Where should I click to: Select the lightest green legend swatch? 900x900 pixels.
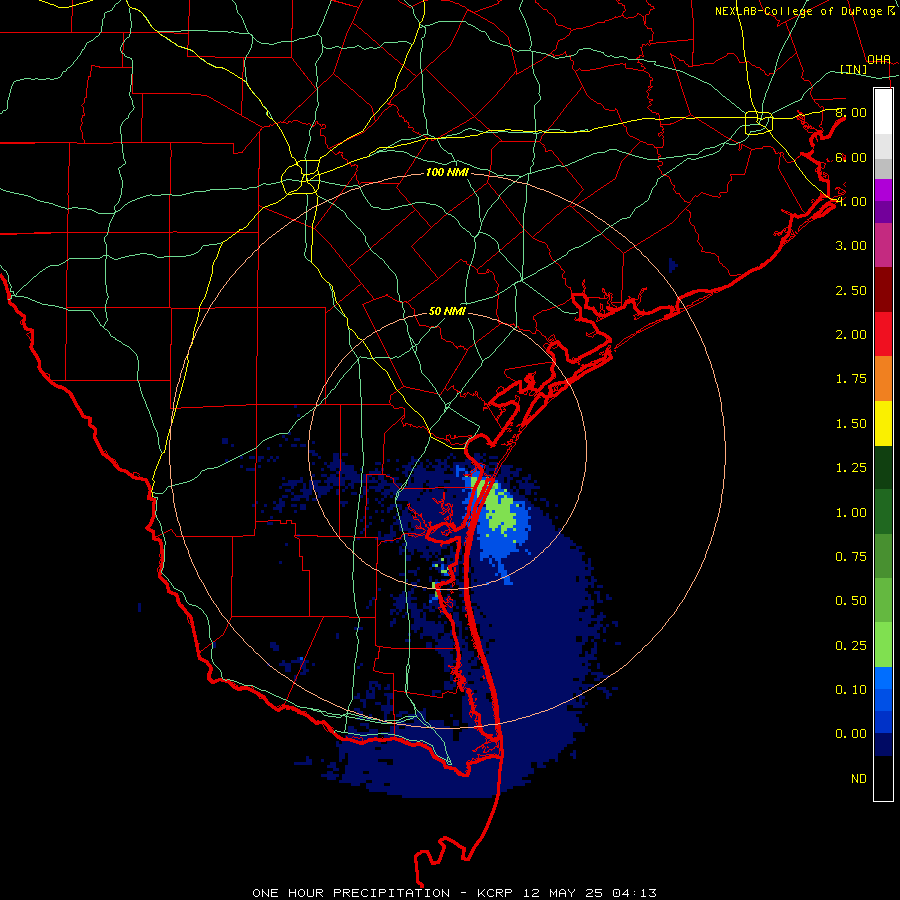[883, 645]
